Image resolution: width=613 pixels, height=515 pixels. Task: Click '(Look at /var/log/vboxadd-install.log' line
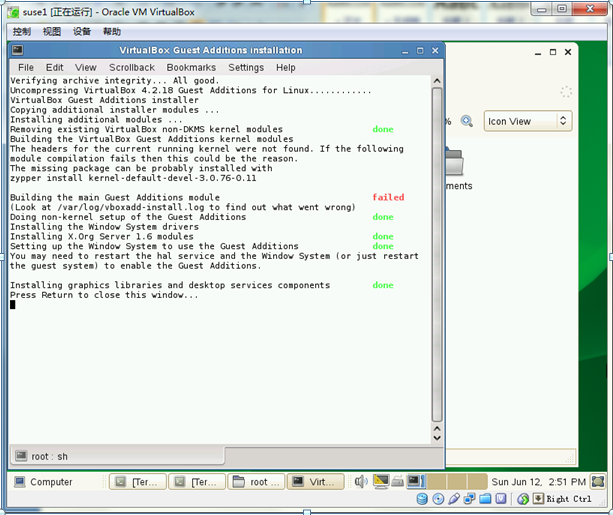(x=183, y=207)
